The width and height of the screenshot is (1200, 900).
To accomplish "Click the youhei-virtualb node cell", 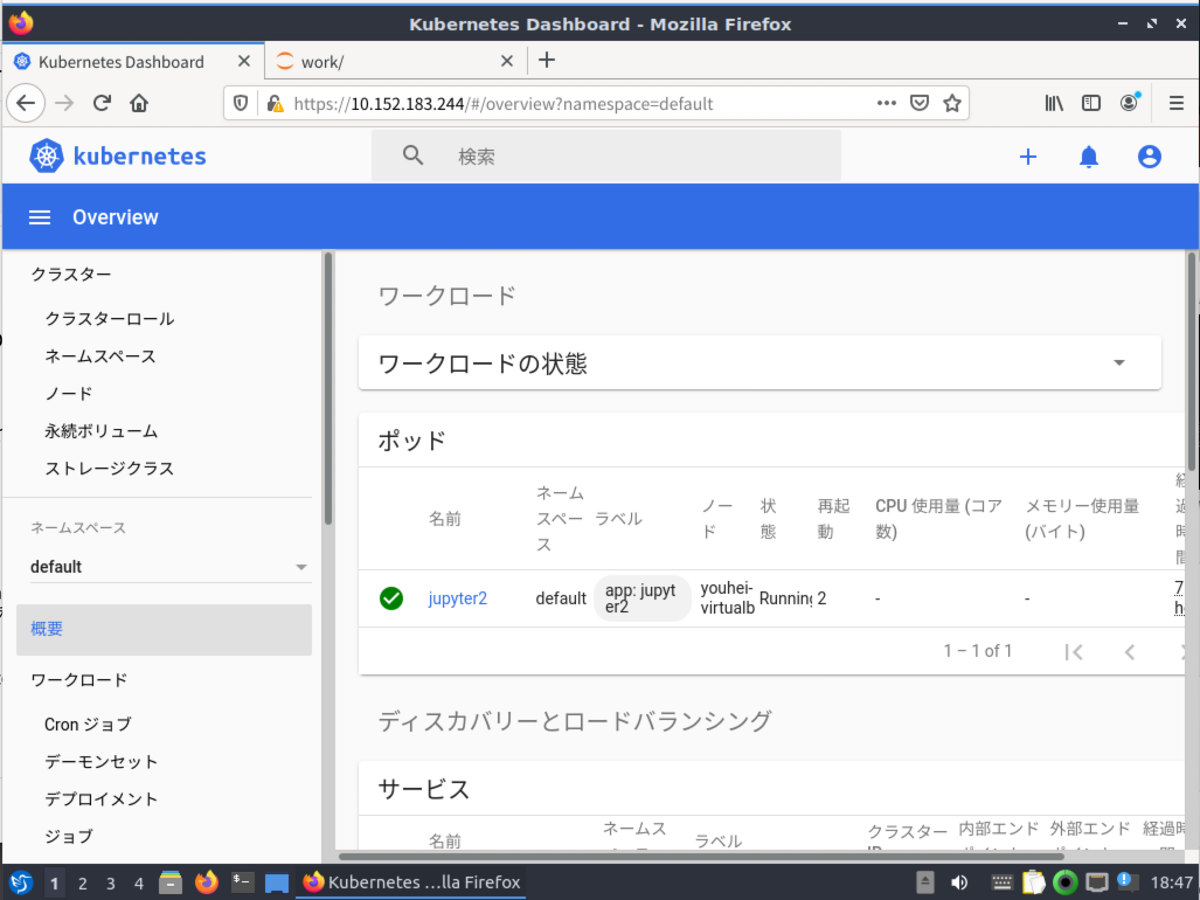I will click(728, 598).
